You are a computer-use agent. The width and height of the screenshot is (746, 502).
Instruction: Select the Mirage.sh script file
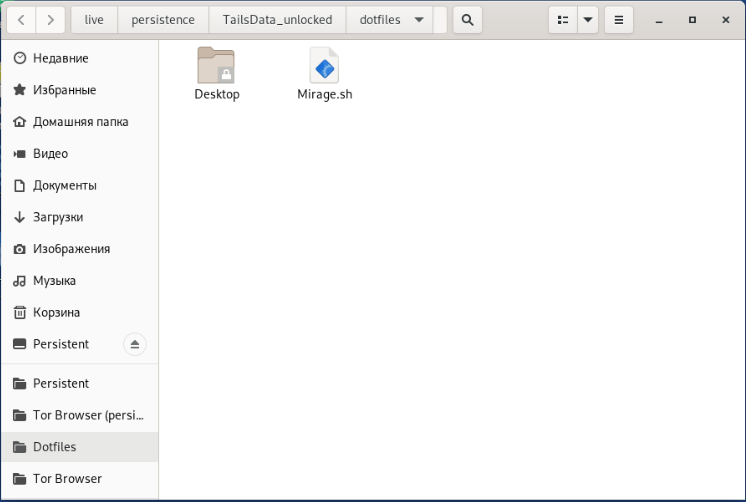(324, 66)
